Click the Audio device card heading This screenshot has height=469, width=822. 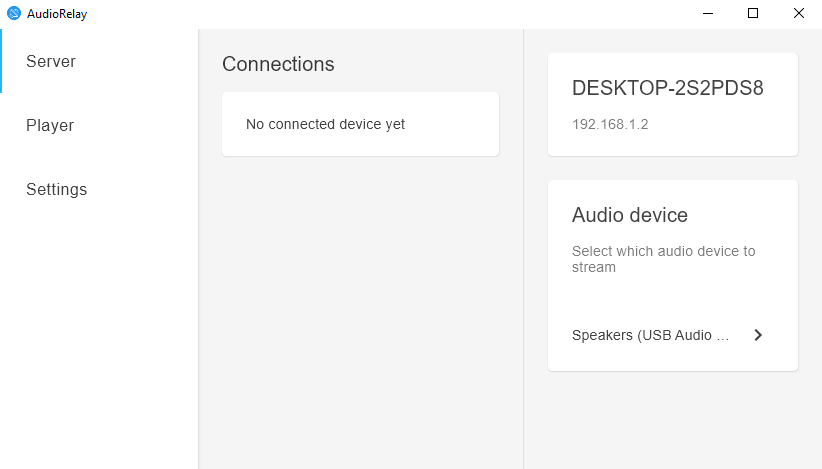click(630, 215)
